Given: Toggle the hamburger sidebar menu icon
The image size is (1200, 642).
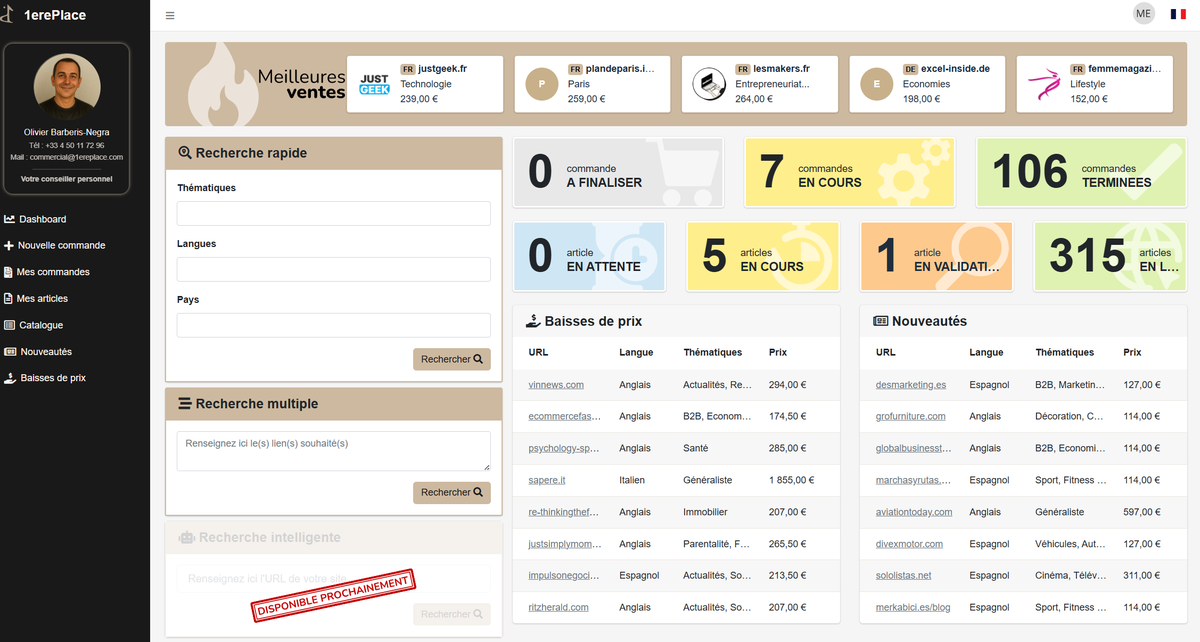Looking at the screenshot, I should pyautogui.click(x=170, y=15).
